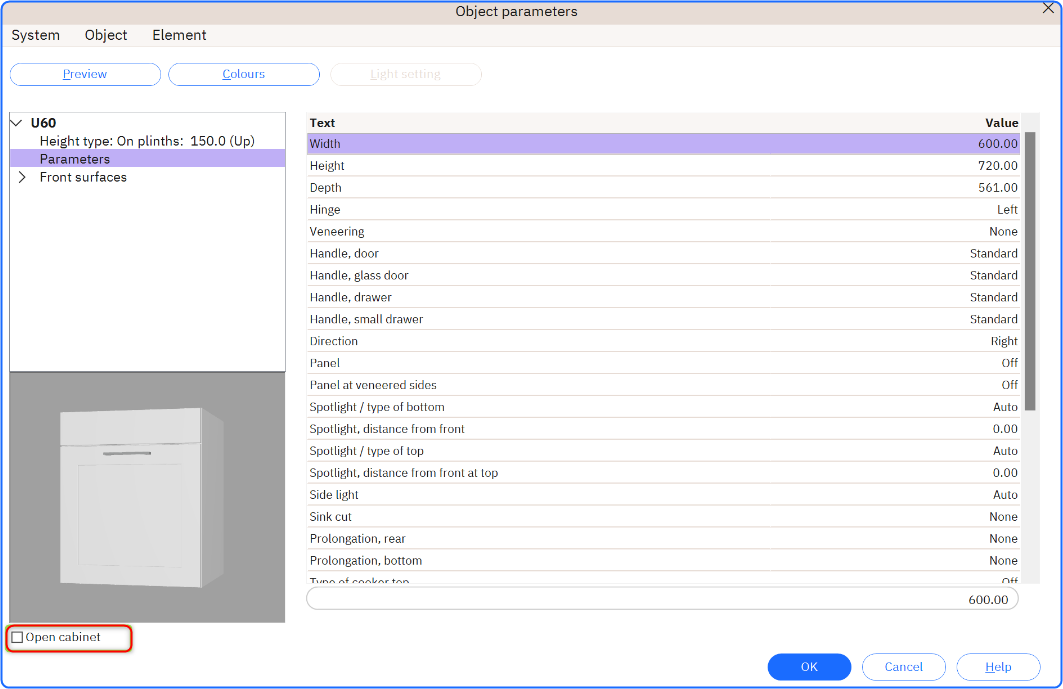1063x689 pixels.
Task: Click the Colours button
Action: tap(244, 74)
